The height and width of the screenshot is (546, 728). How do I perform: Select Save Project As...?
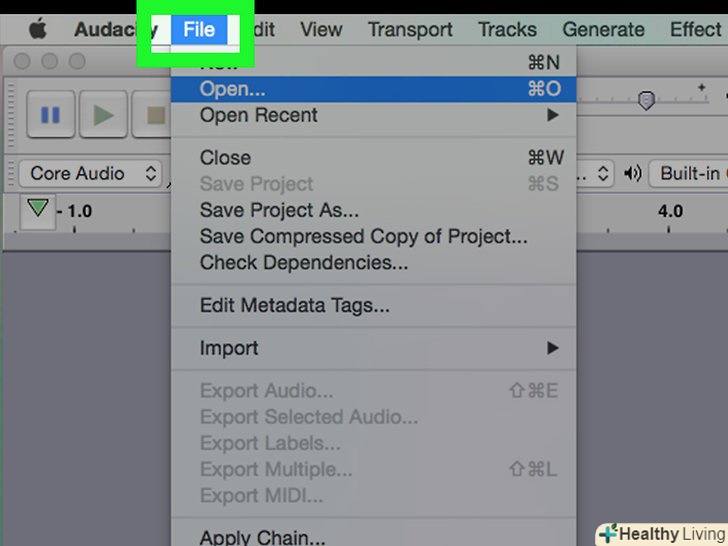pos(279,211)
